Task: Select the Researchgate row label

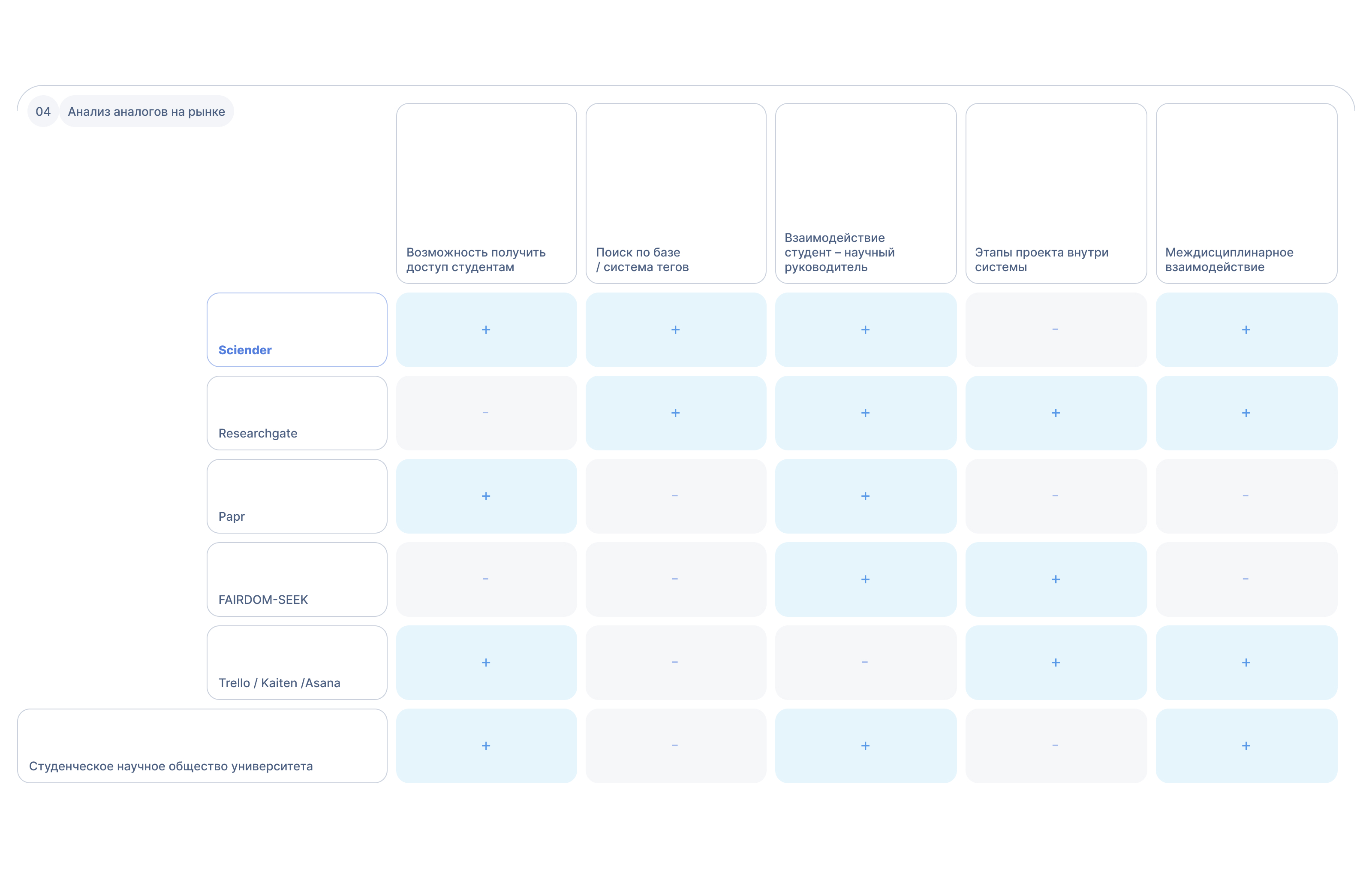Action: pyautogui.click(x=297, y=413)
